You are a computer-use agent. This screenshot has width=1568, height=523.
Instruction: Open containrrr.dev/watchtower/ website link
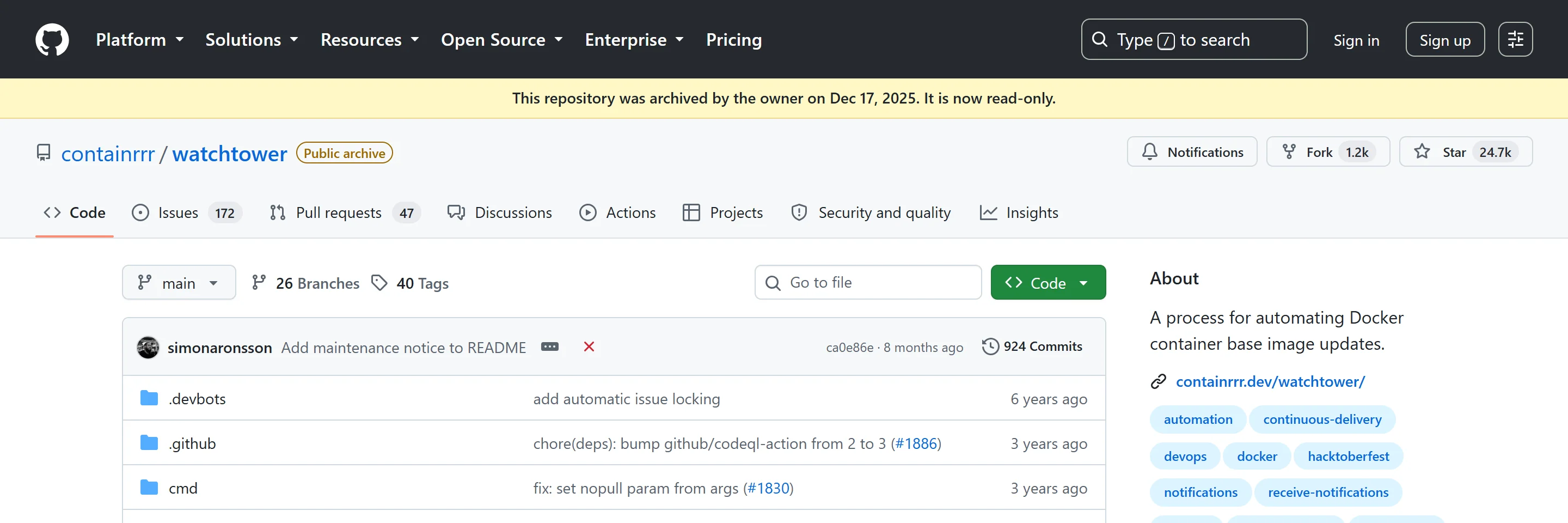(x=1270, y=382)
